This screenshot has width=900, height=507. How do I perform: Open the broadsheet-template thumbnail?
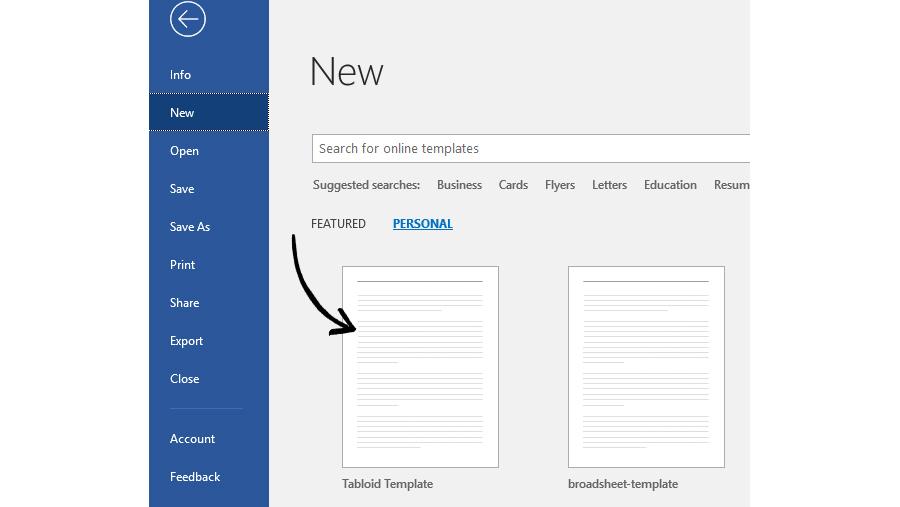click(x=646, y=367)
